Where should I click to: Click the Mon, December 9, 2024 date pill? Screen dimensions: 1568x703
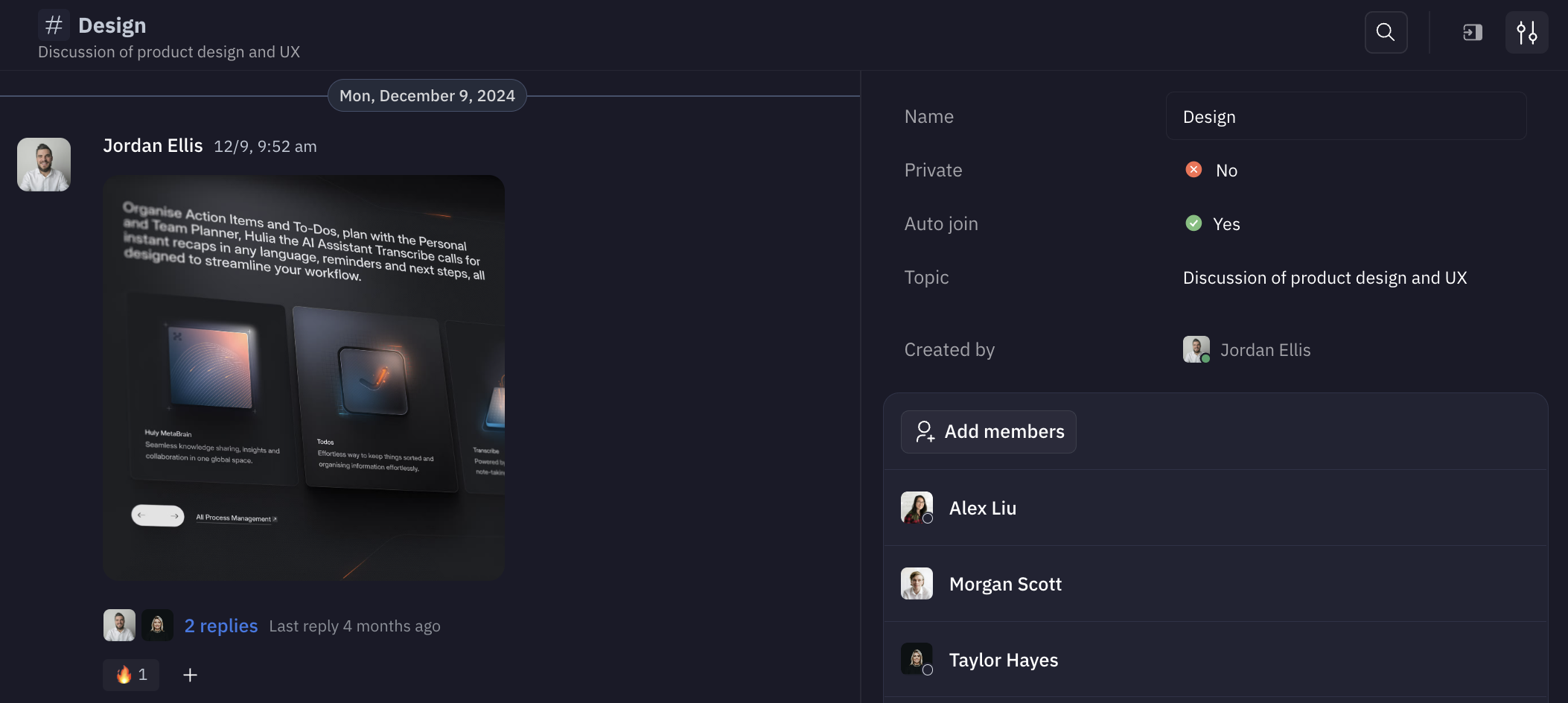pos(427,95)
